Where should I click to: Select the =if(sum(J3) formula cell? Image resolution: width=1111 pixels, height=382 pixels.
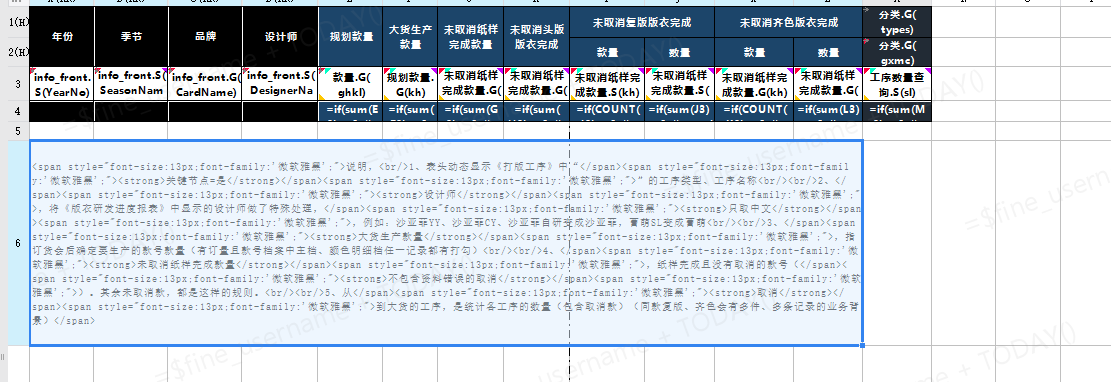[x=679, y=111]
